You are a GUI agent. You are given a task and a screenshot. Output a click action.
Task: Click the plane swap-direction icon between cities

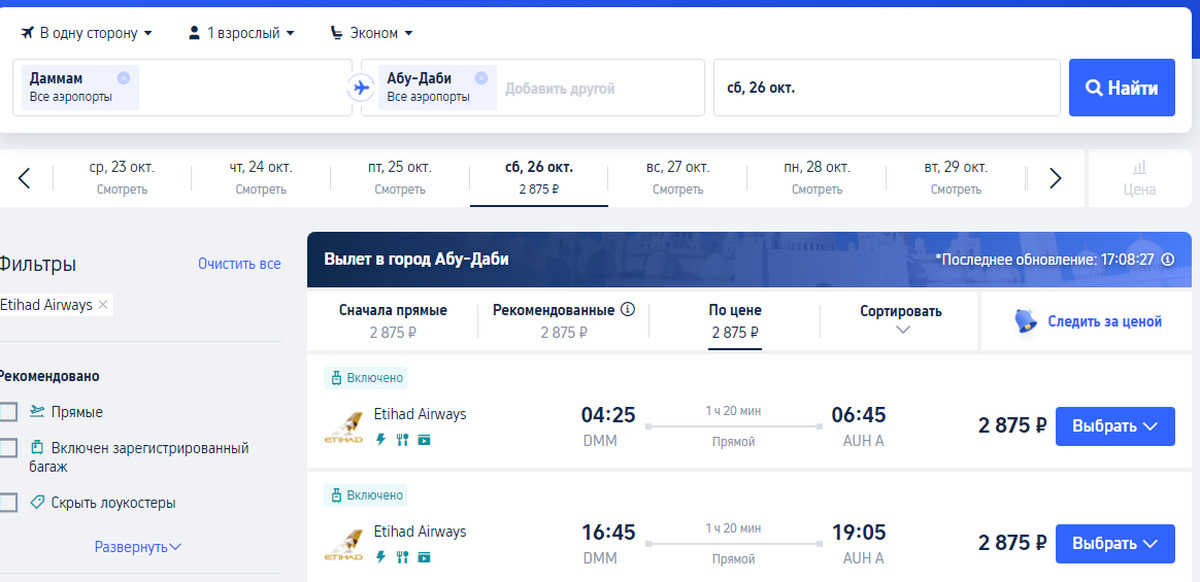click(x=360, y=87)
